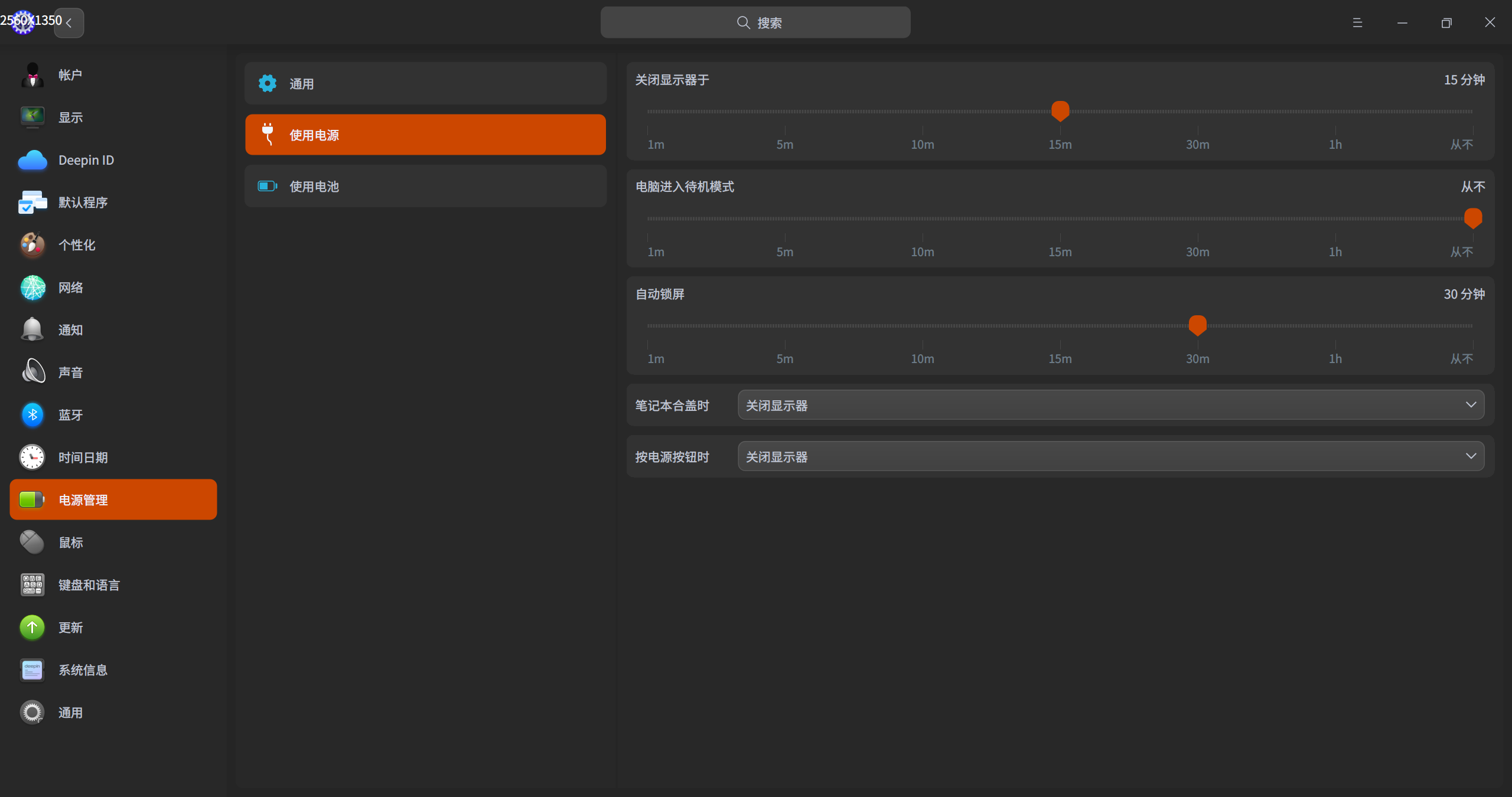1512x797 pixels.
Task: Set 自动锁屏 slider to 1h
Action: click(x=1335, y=325)
